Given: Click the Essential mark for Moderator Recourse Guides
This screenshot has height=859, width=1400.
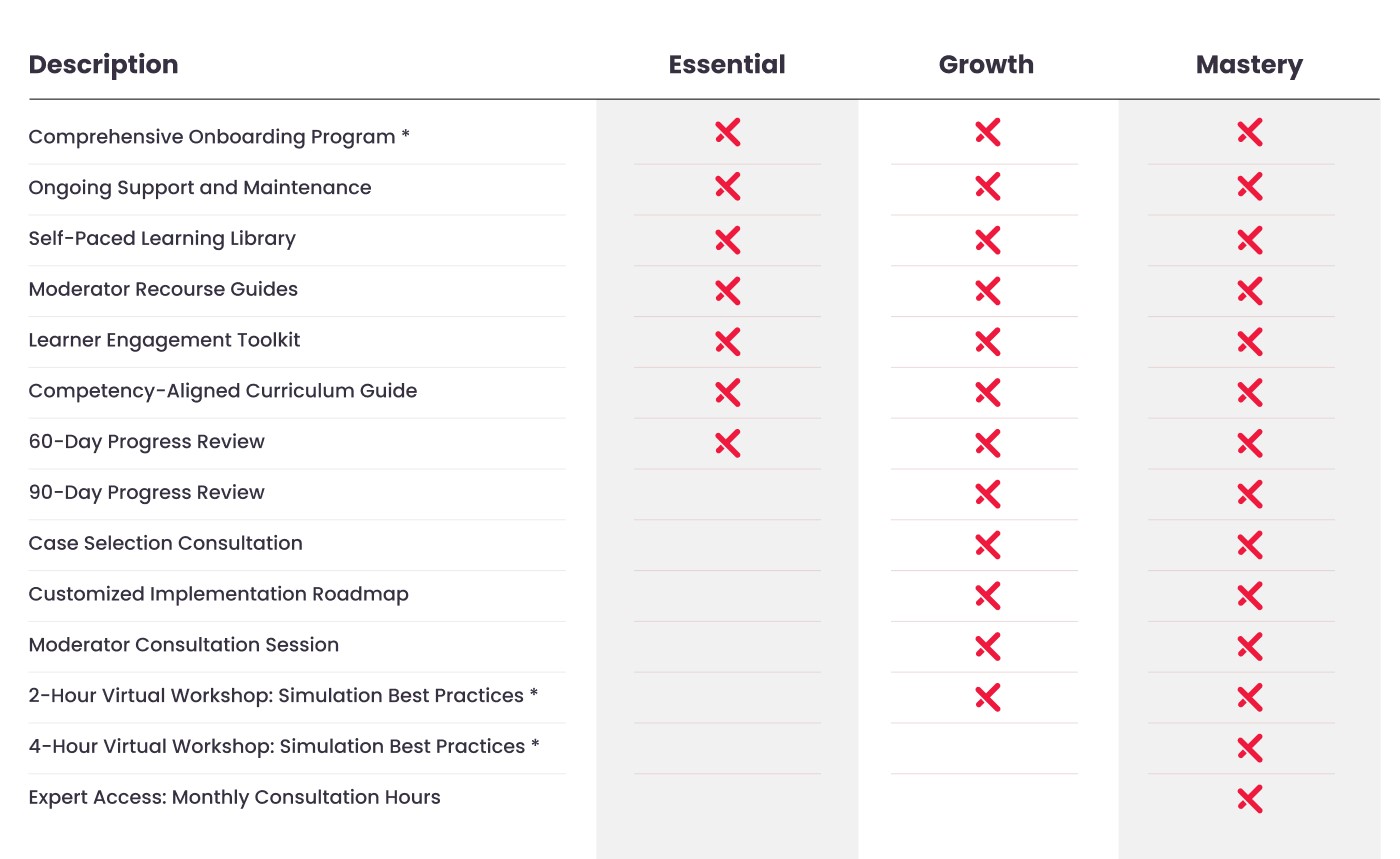Looking at the screenshot, I should point(728,291).
